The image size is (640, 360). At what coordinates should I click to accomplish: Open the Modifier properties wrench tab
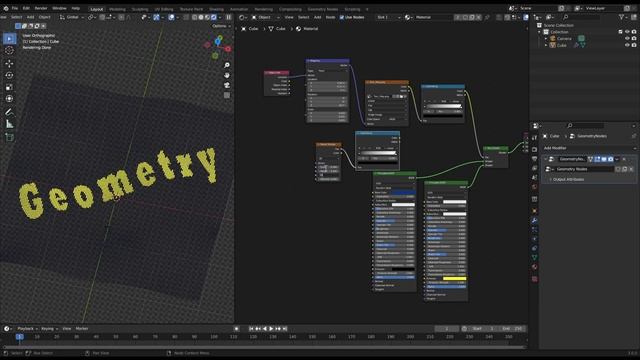535,220
